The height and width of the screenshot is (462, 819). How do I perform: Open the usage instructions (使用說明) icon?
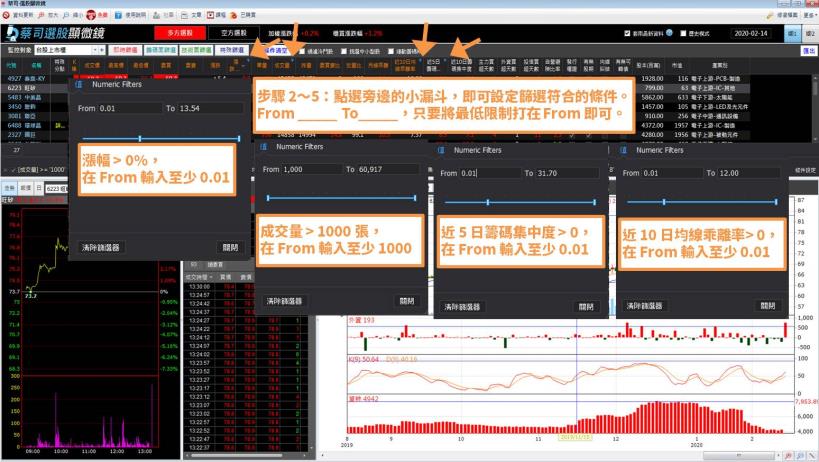pos(118,15)
